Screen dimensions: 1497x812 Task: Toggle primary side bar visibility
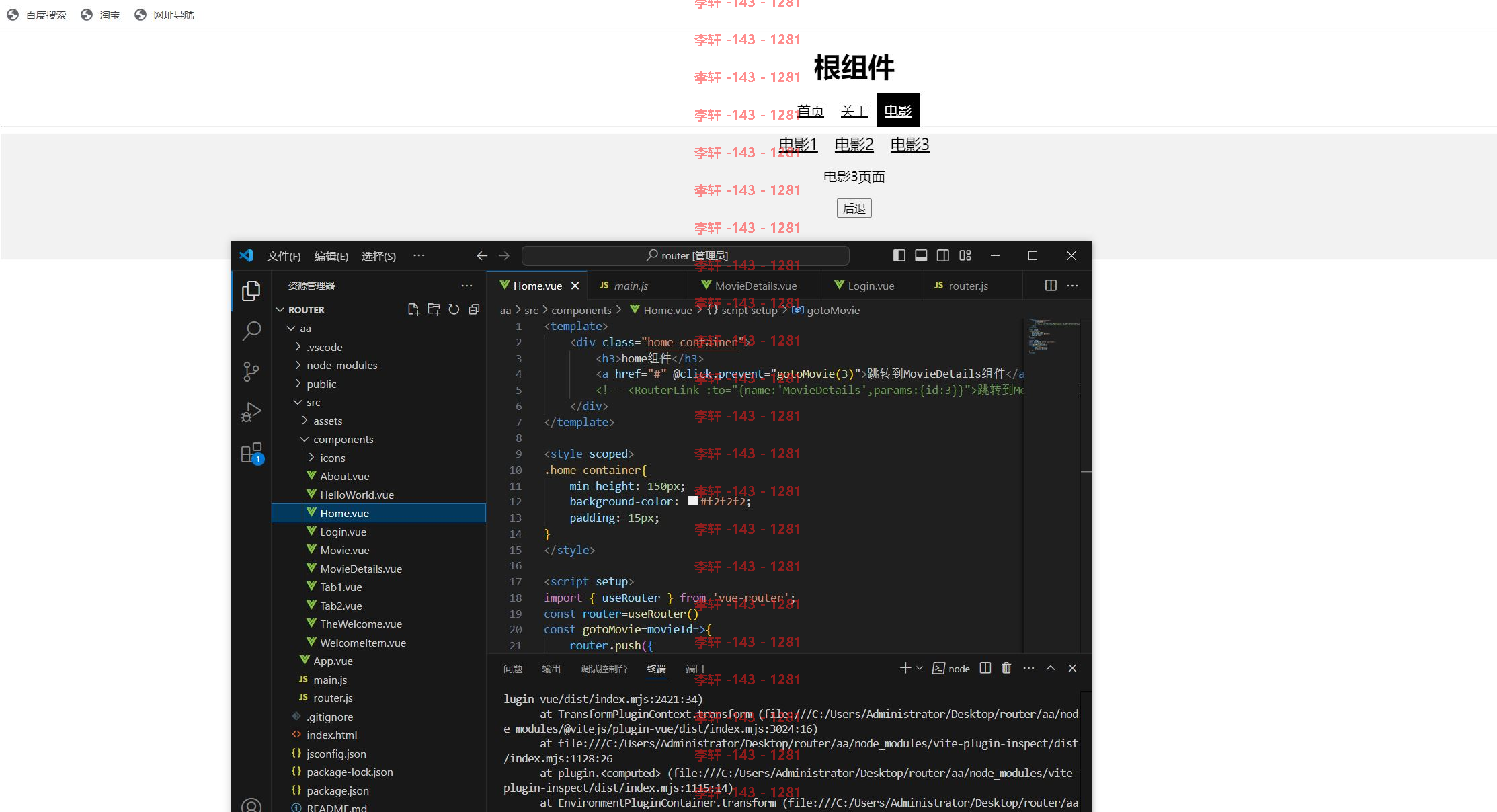pos(899,255)
